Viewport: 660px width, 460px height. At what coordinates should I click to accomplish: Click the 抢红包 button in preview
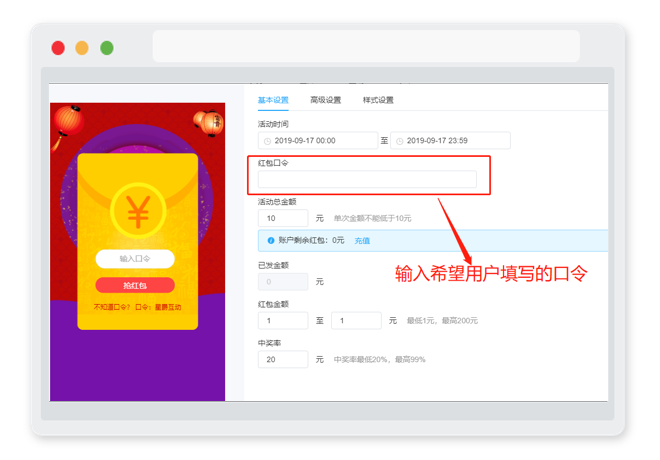135,285
